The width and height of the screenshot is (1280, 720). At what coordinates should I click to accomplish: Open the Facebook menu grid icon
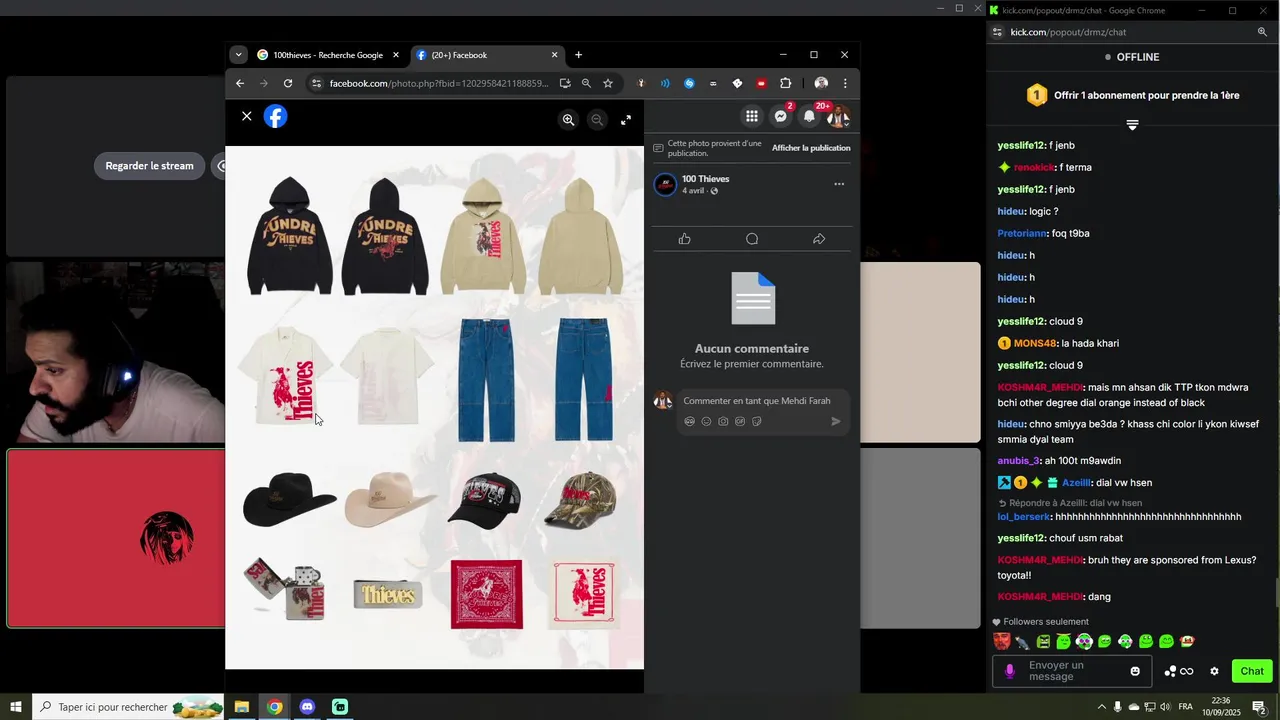752,117
